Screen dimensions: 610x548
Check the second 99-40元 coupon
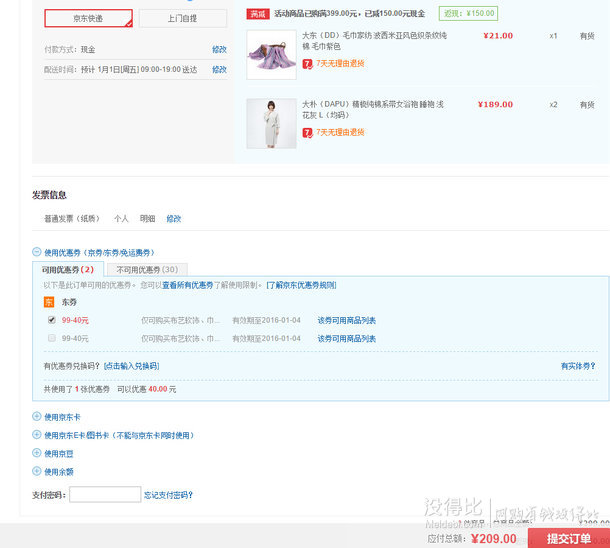51,338
